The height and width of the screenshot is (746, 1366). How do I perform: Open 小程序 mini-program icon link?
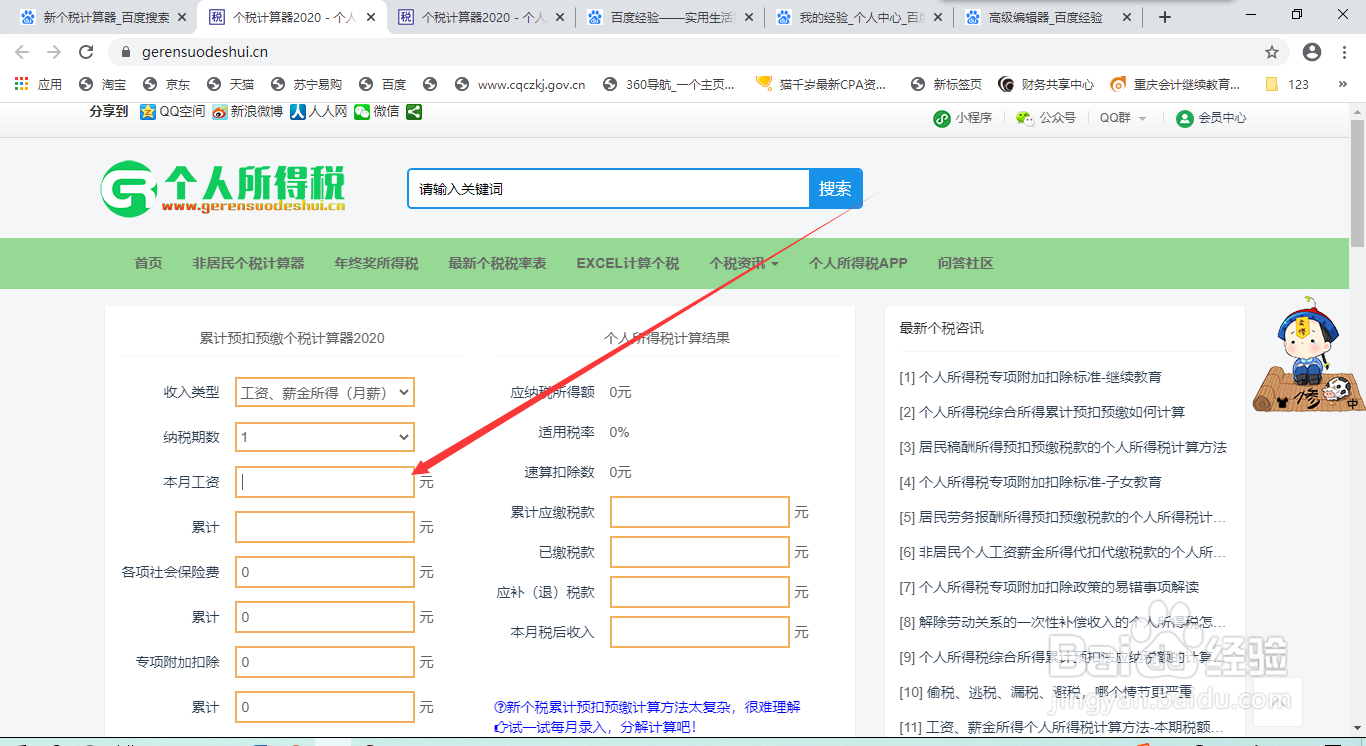click(x=941, y=118)
